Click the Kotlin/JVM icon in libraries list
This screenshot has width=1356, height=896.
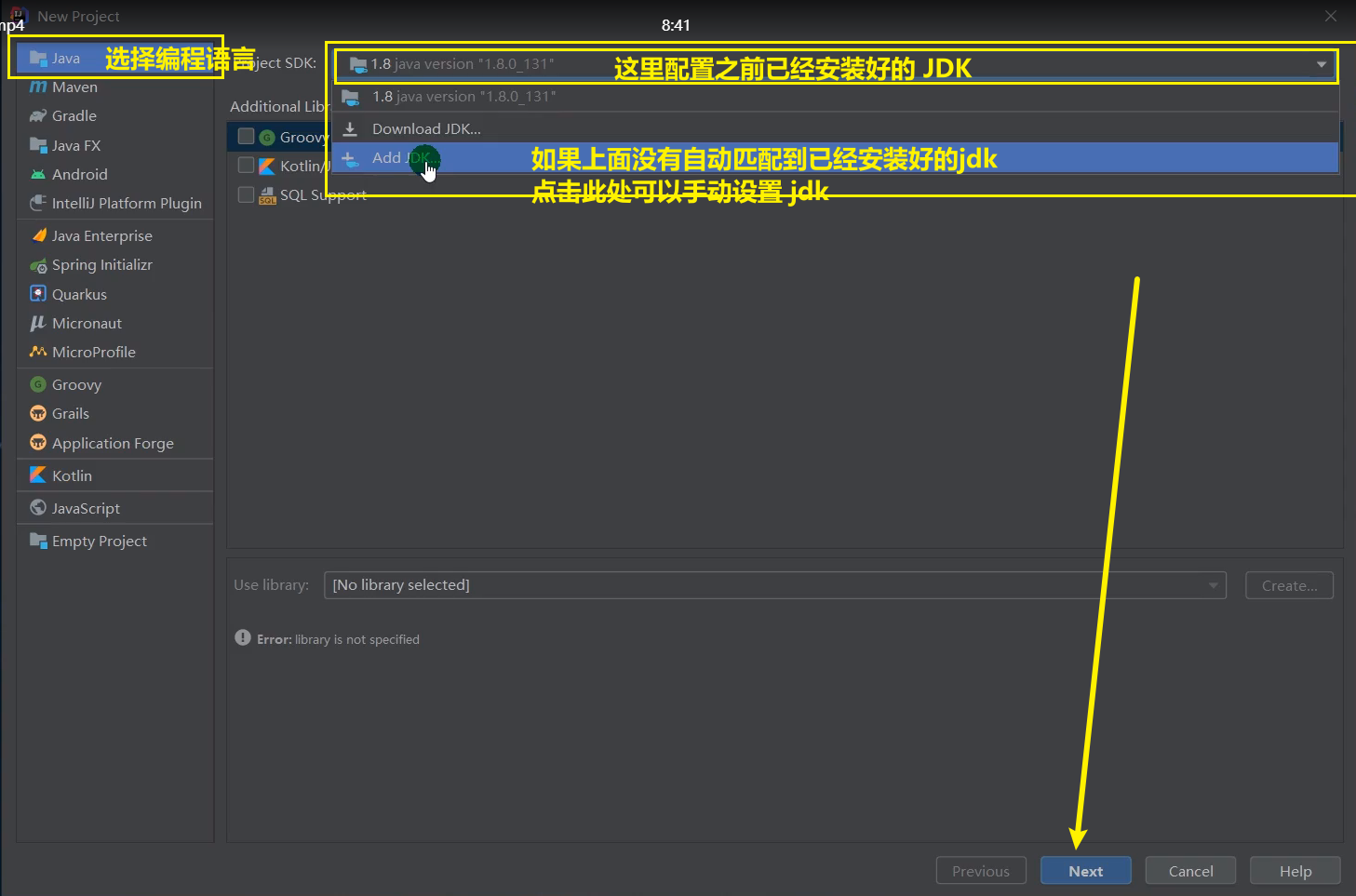267,167
